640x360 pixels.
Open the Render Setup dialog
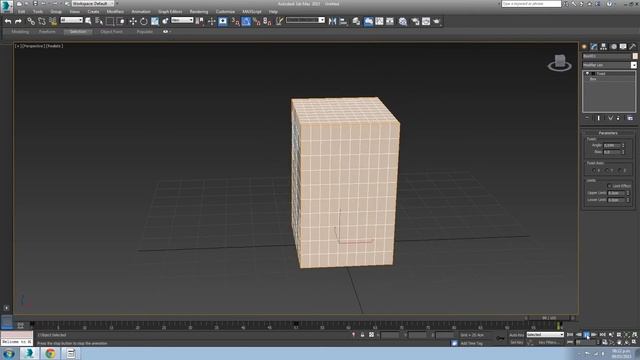point(415,21)
